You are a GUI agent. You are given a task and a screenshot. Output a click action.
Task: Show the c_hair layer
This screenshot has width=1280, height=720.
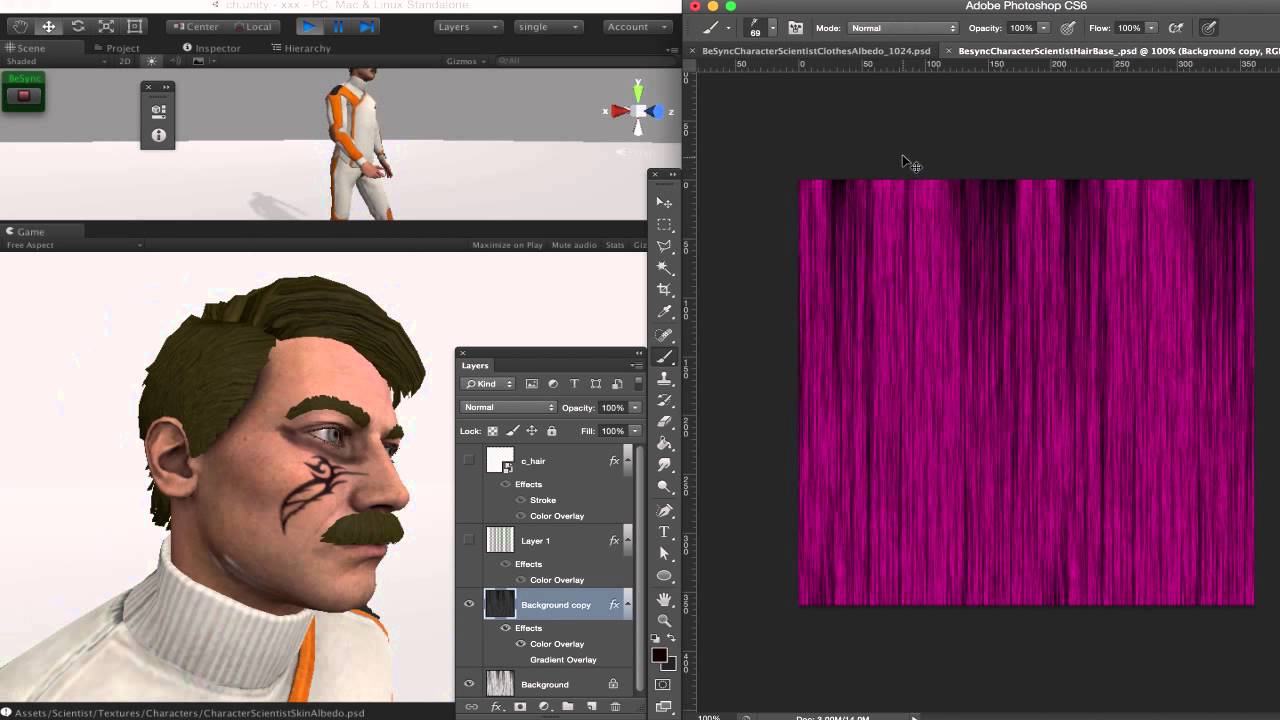click(468, 460)
